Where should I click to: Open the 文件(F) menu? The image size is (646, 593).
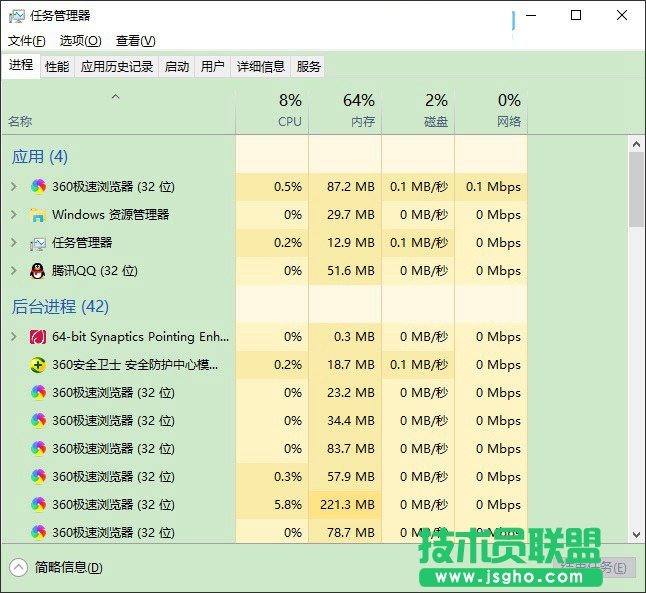tap(27, 41)
